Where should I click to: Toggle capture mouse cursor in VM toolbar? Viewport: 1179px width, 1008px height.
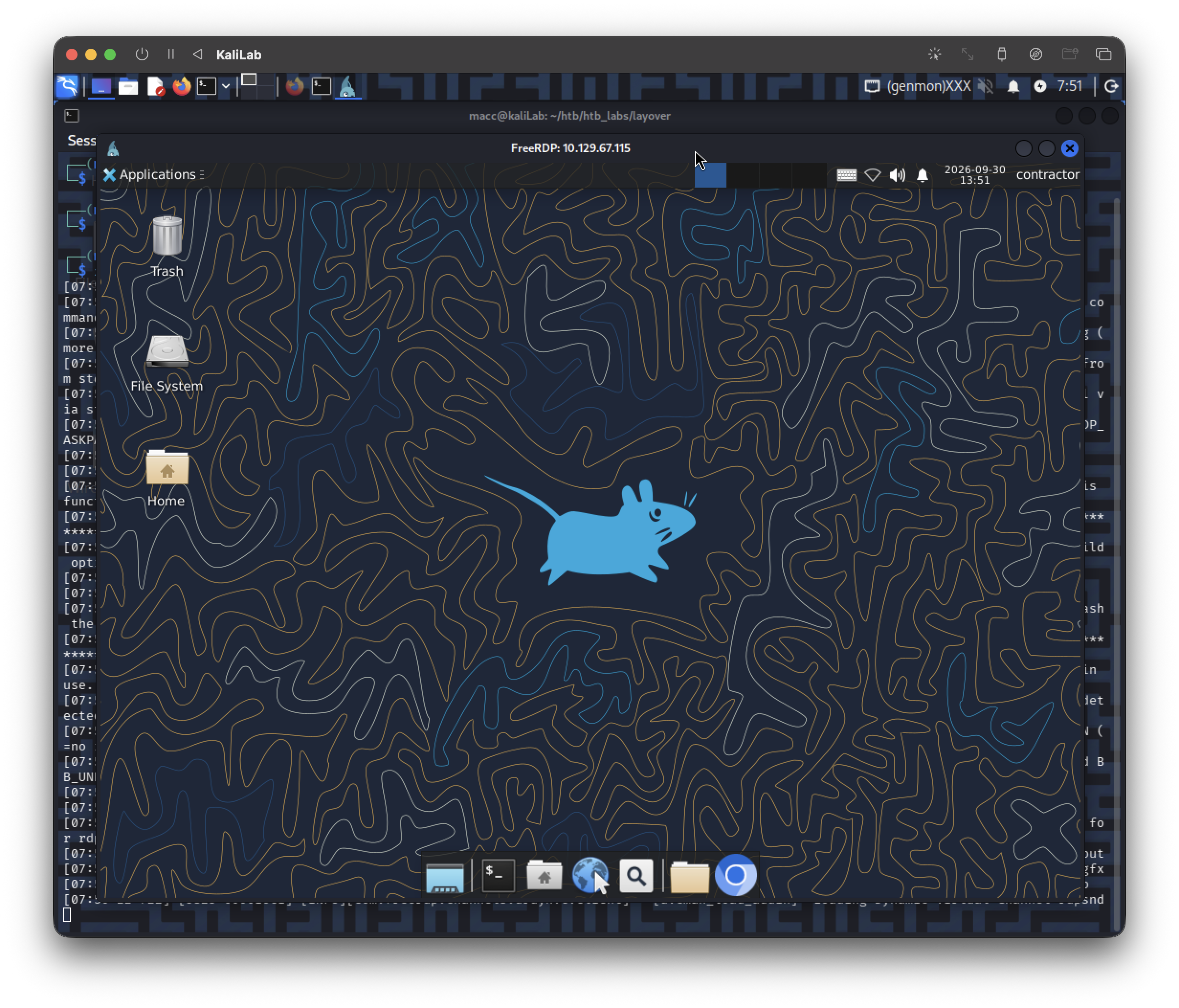935,55
